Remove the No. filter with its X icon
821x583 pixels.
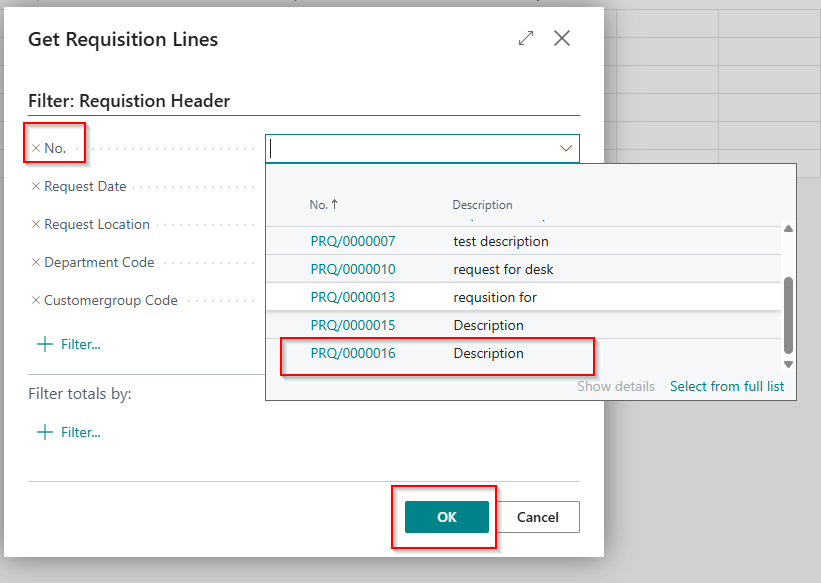(x=36, y=148)
